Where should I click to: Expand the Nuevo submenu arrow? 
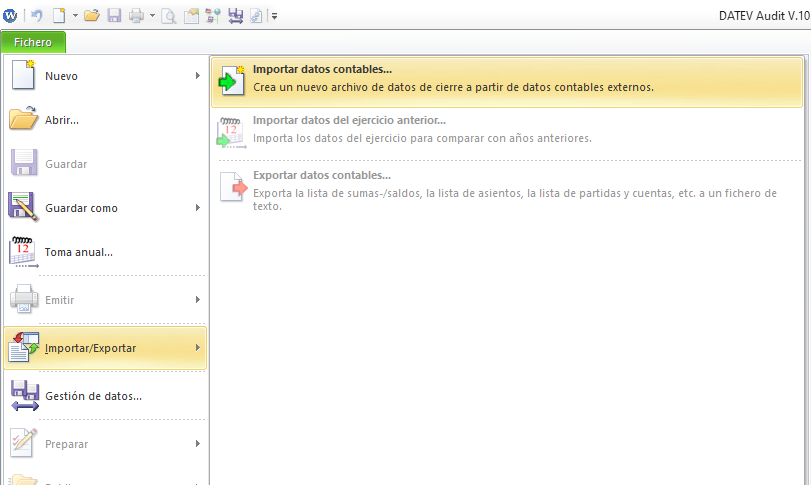198,75
